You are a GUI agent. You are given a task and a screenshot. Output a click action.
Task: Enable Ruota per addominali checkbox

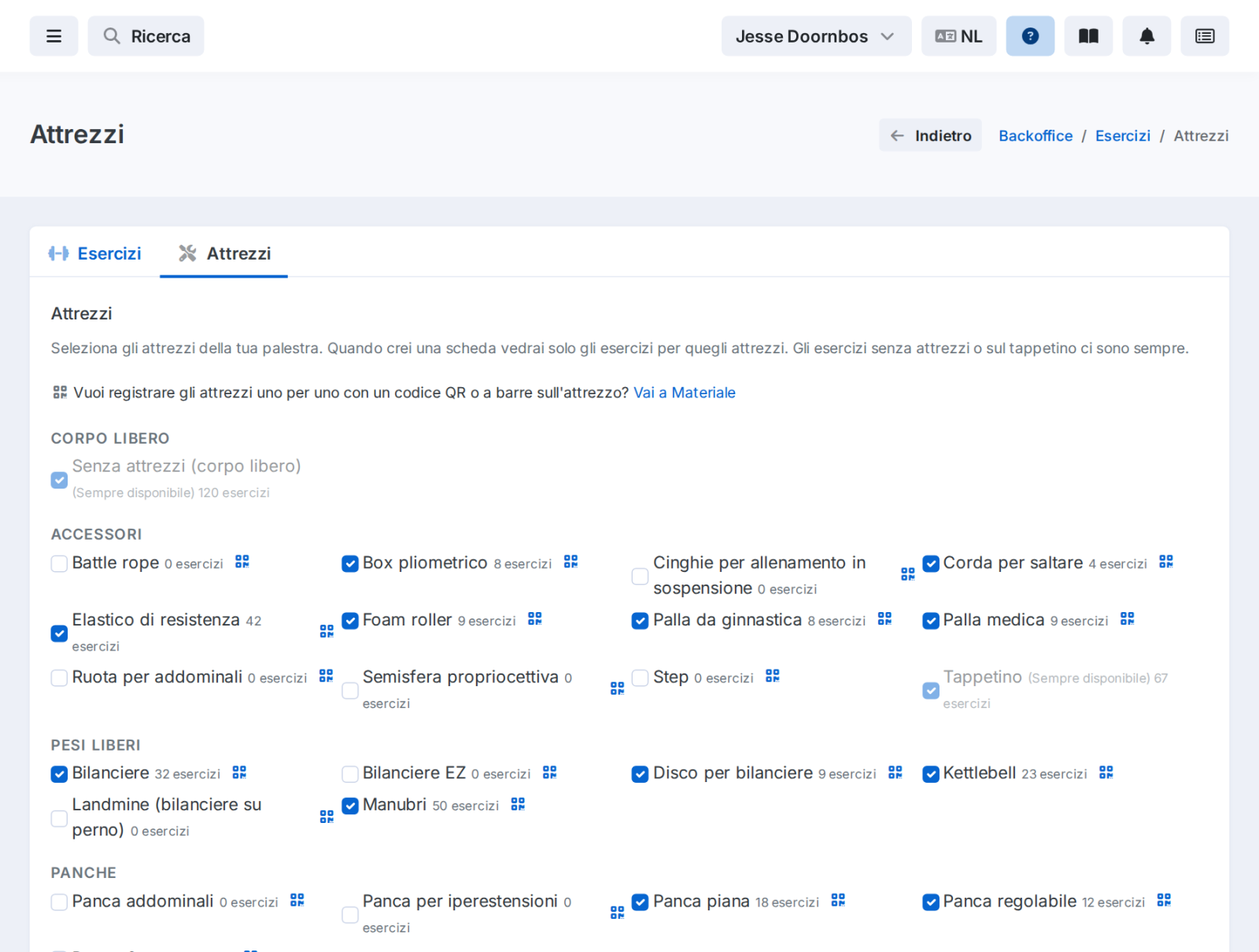(x=59, y=677)
